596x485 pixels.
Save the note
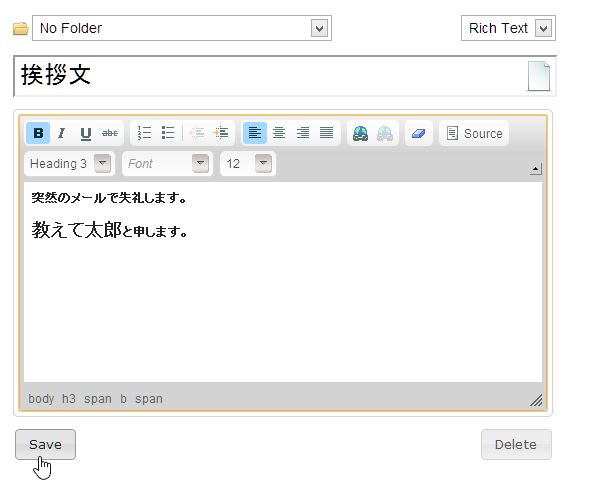click(46, 444)
